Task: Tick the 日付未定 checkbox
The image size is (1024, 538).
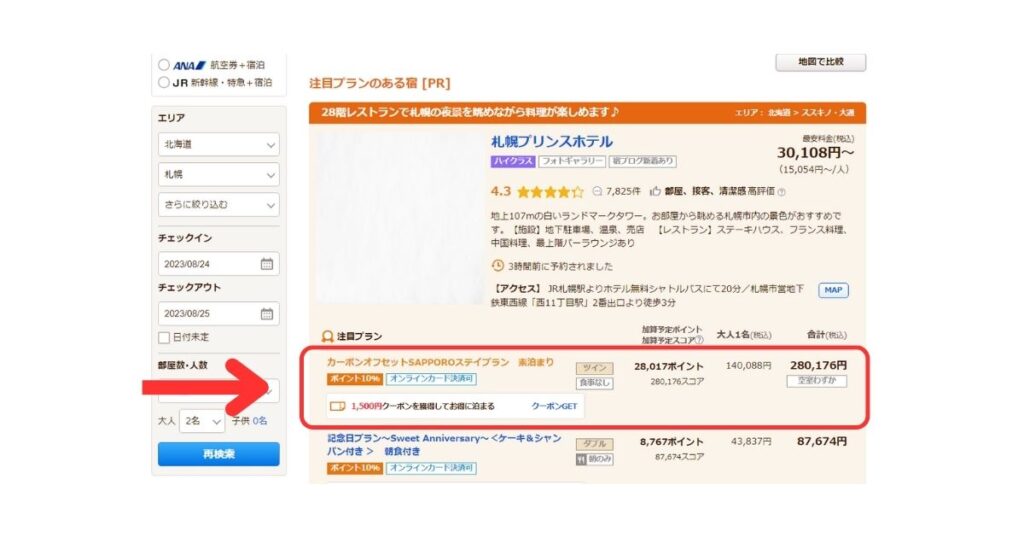Action: 164,338
